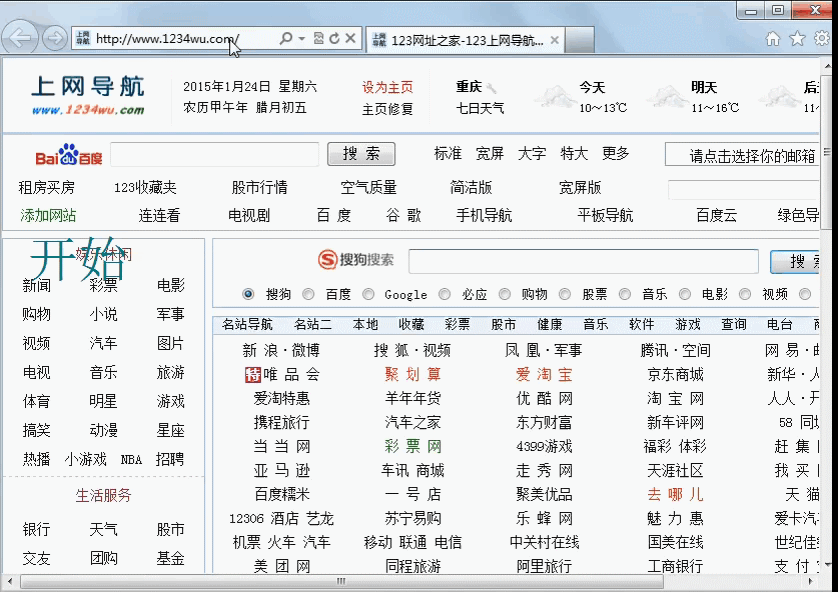Open the 请点击选择你的邮箱 dropdown

point(743,155)
